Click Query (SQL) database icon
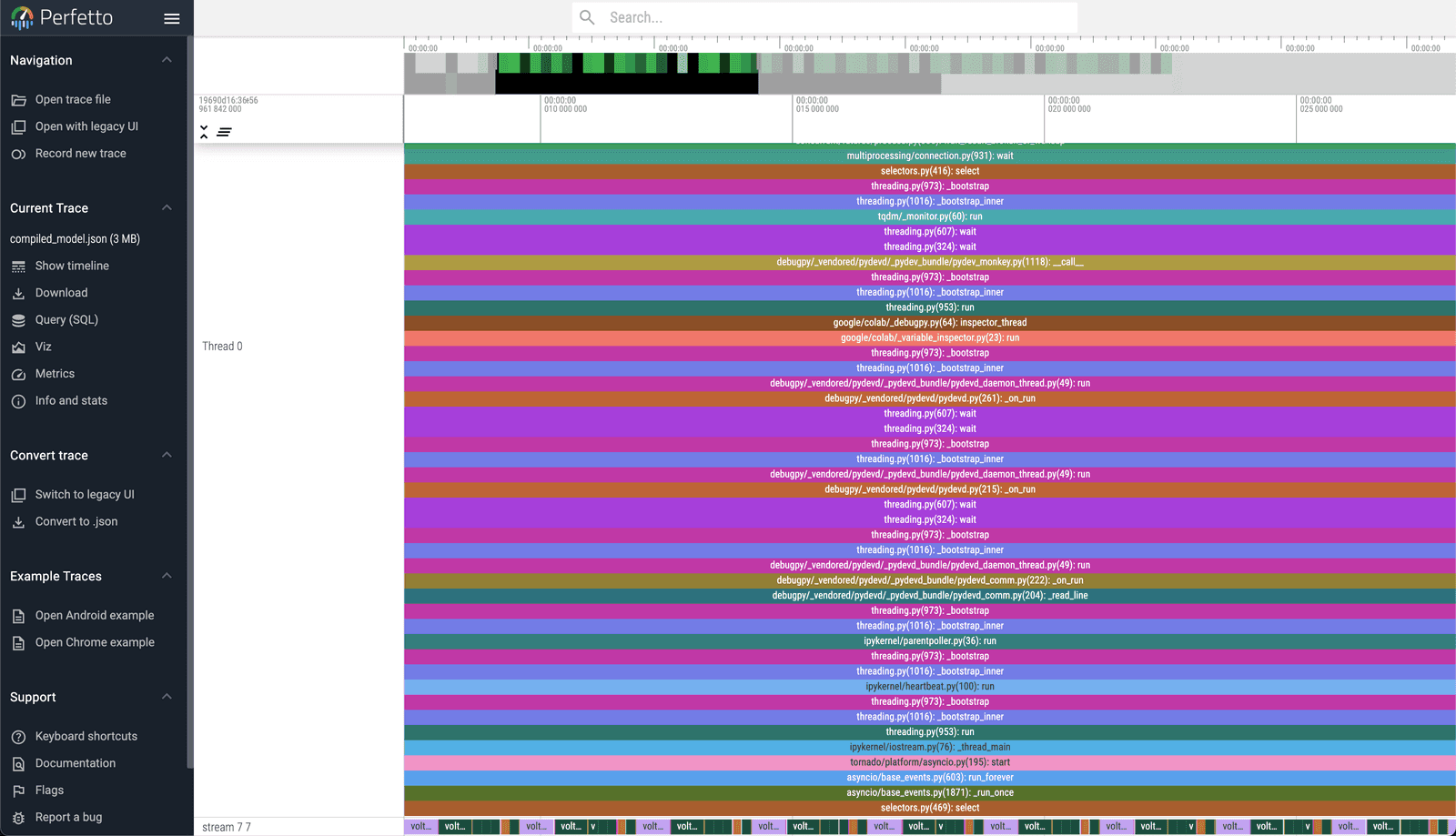Viewport: 1456px width, 836px height. pyautogui.click(x=18, y=320)
